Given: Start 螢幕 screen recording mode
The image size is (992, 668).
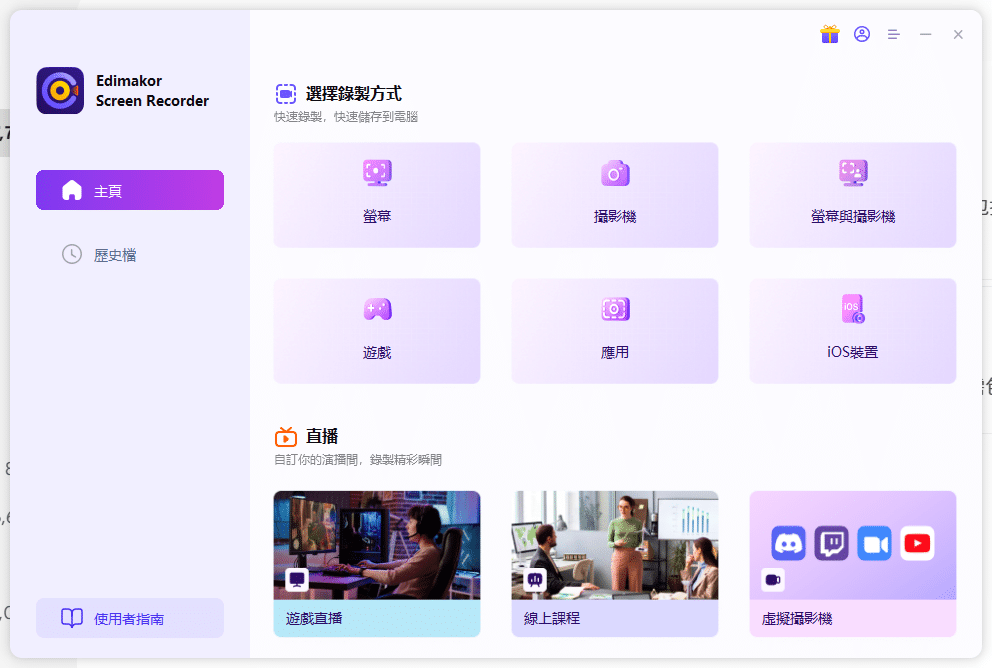Looking at the screenshot, I should click(376, 195).
